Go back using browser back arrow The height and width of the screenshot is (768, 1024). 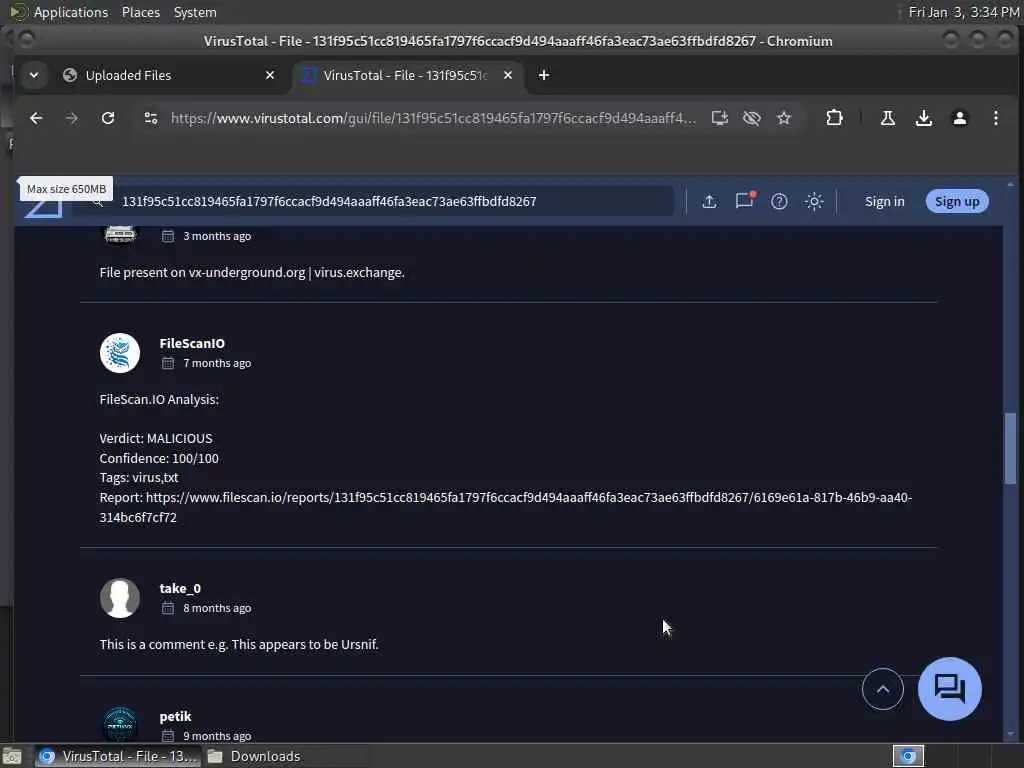coord(36,118)
